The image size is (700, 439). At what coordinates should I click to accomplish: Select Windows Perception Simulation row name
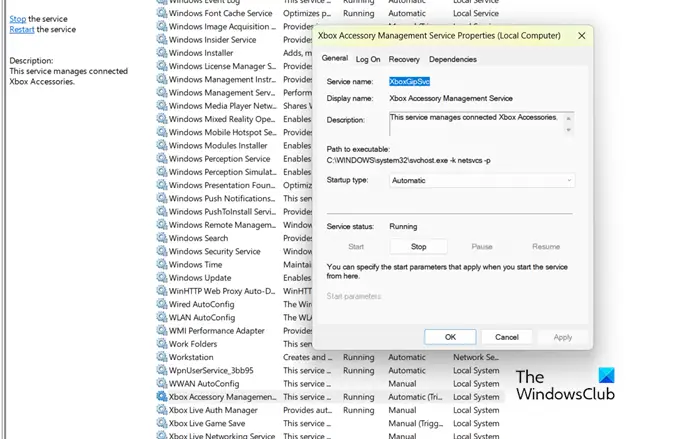(223, 172)
